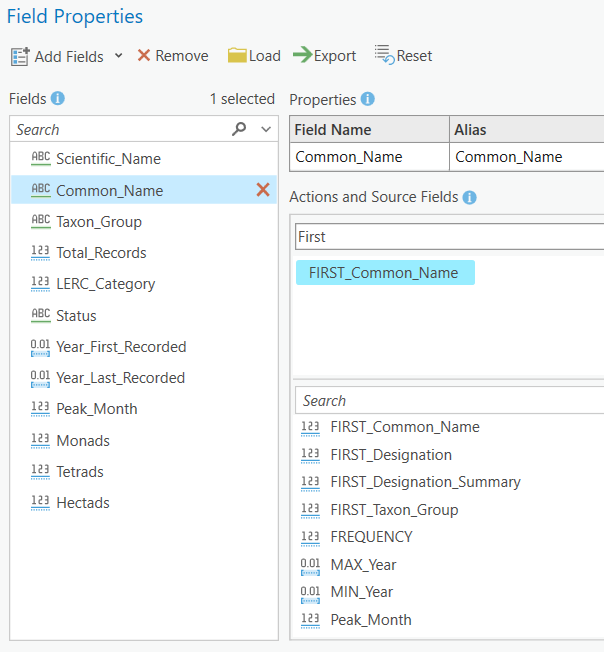Edit the Alias cell Common_Name
This screenshot has height=652, width=604.
pos(508,157)
